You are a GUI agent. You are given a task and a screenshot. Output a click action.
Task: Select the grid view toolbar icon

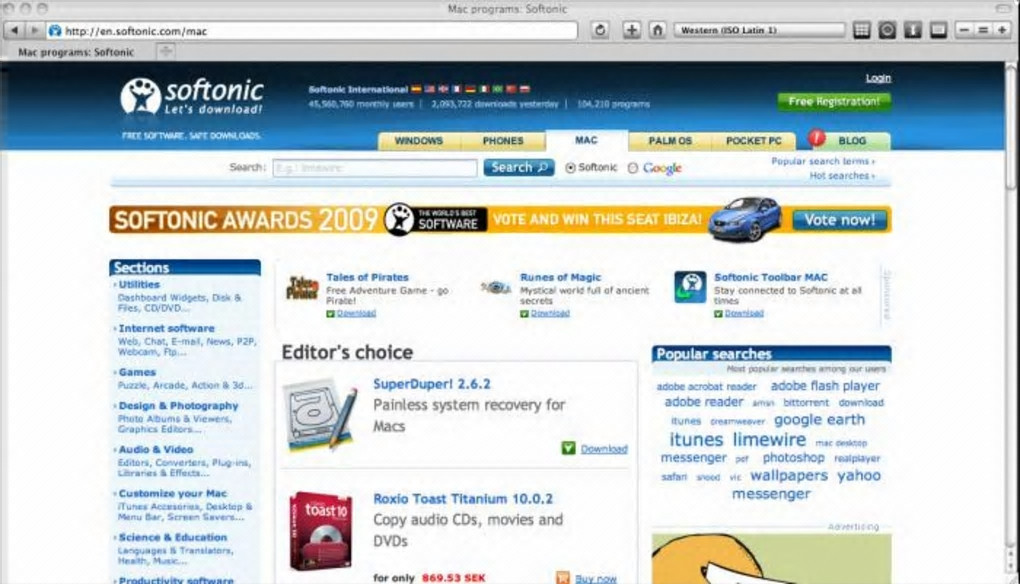pos(861,30)
